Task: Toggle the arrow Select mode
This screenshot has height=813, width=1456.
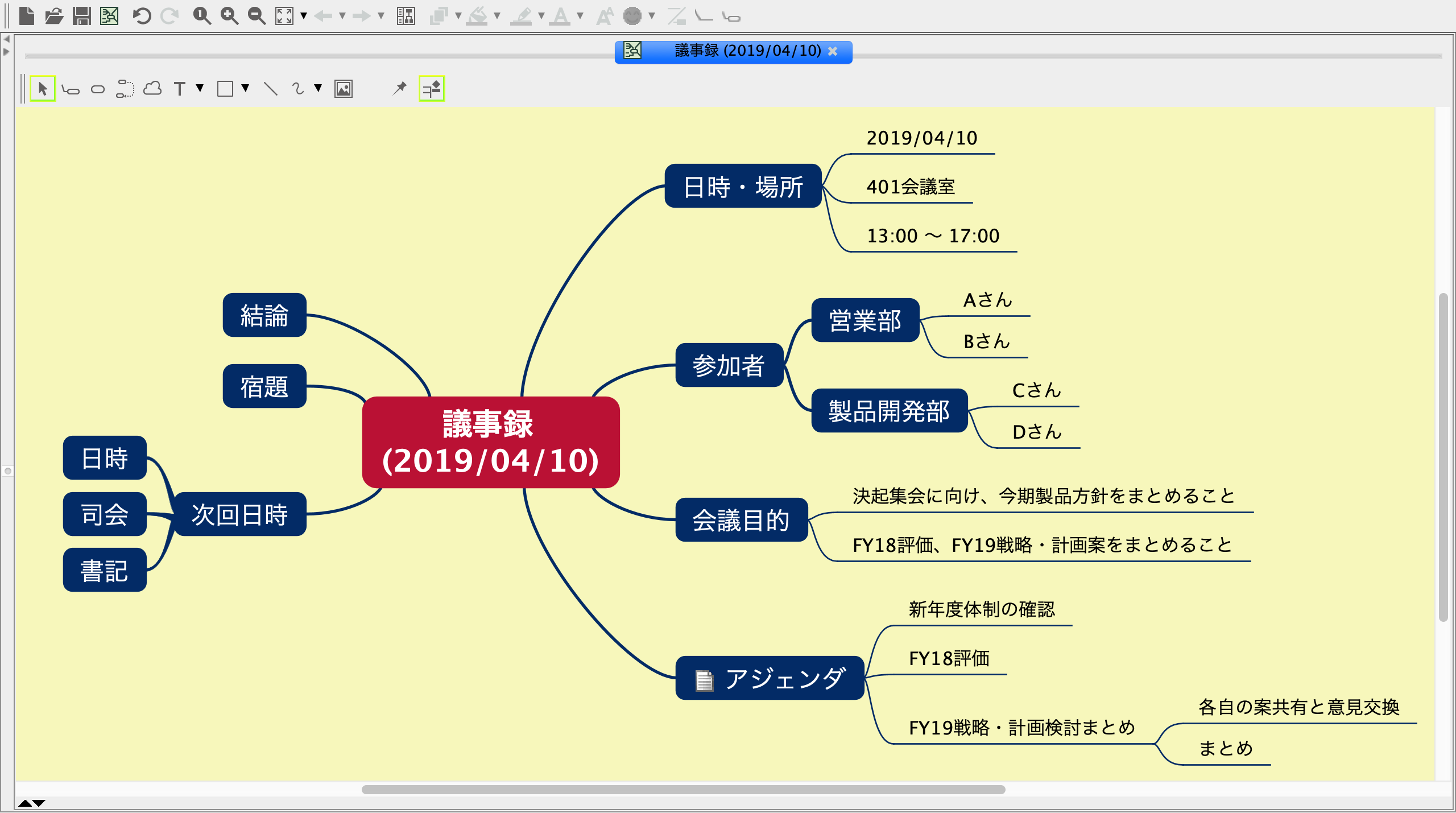Action: [x=43, y=89]
